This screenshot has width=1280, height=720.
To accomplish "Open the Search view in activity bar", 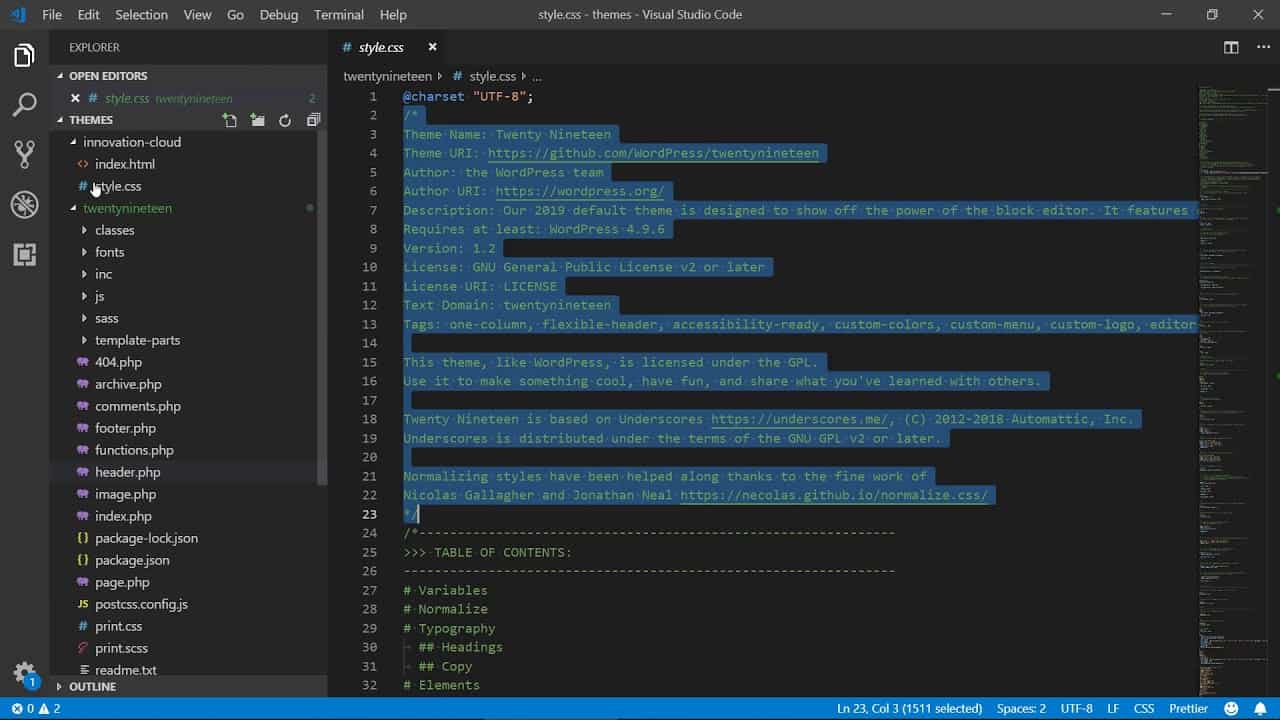I will (24, 104).
